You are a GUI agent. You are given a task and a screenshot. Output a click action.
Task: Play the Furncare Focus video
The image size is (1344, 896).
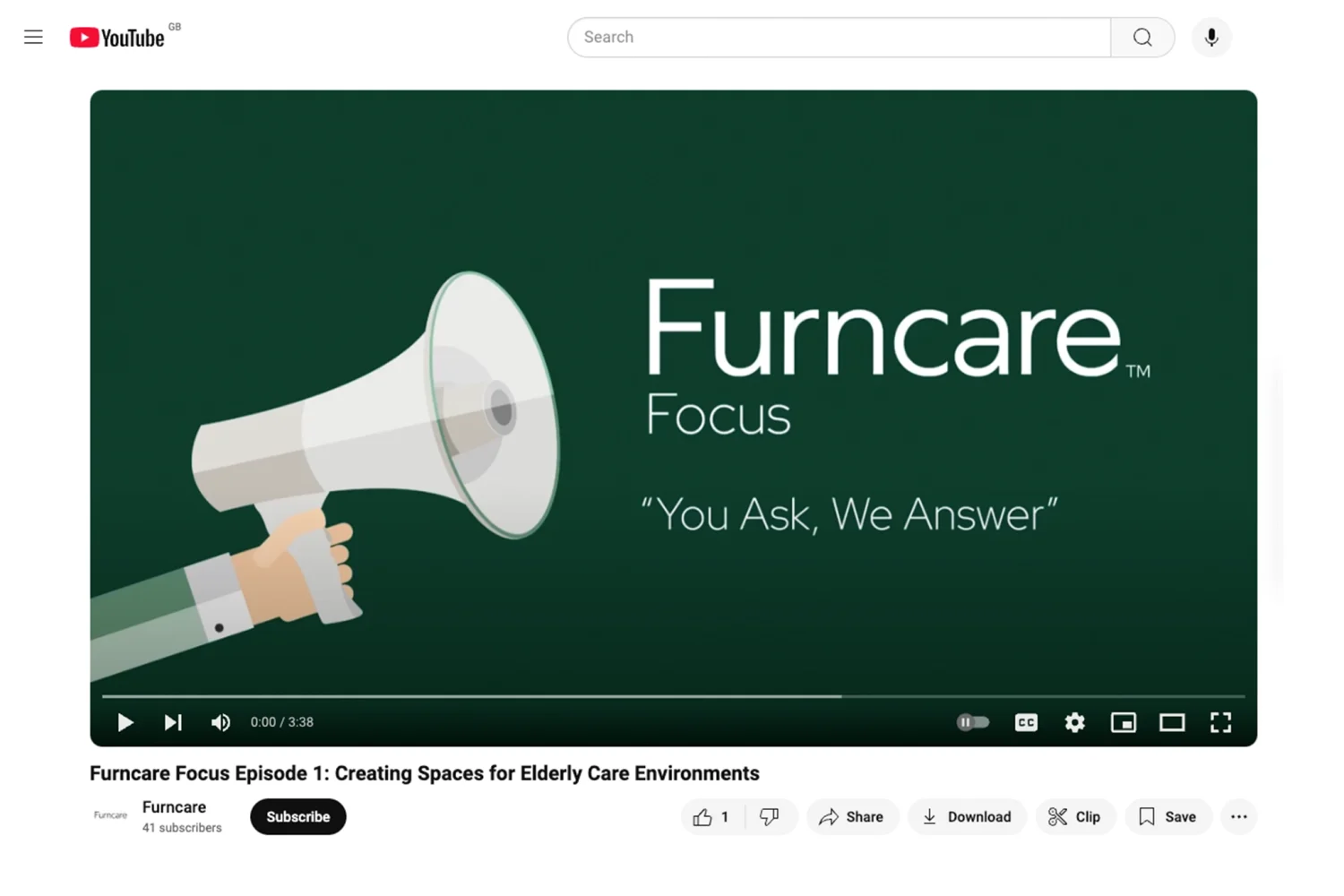(x=125, y=722)
